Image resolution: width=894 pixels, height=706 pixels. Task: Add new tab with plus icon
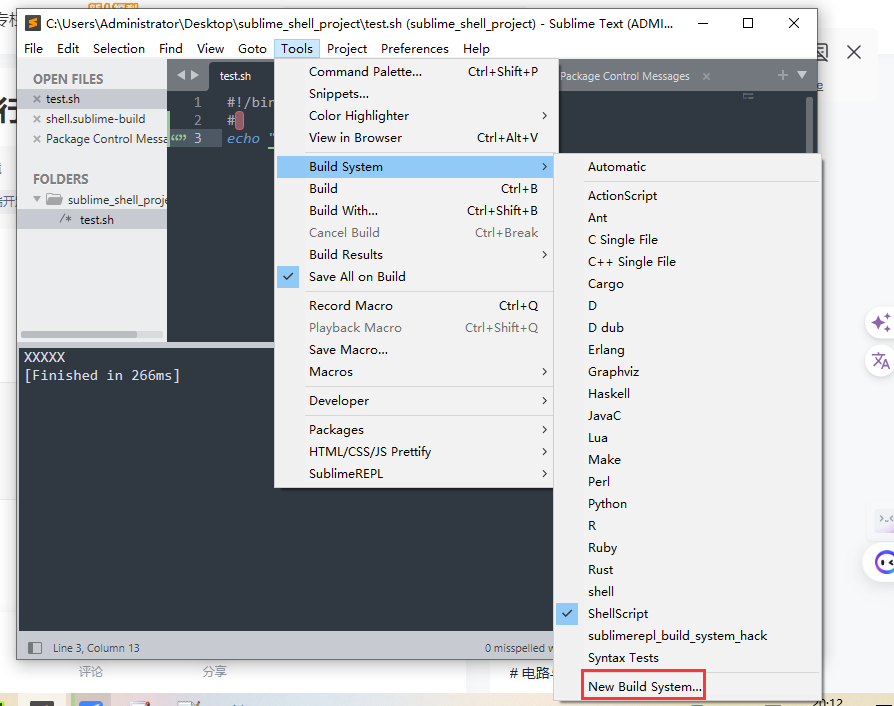point(782,75)
